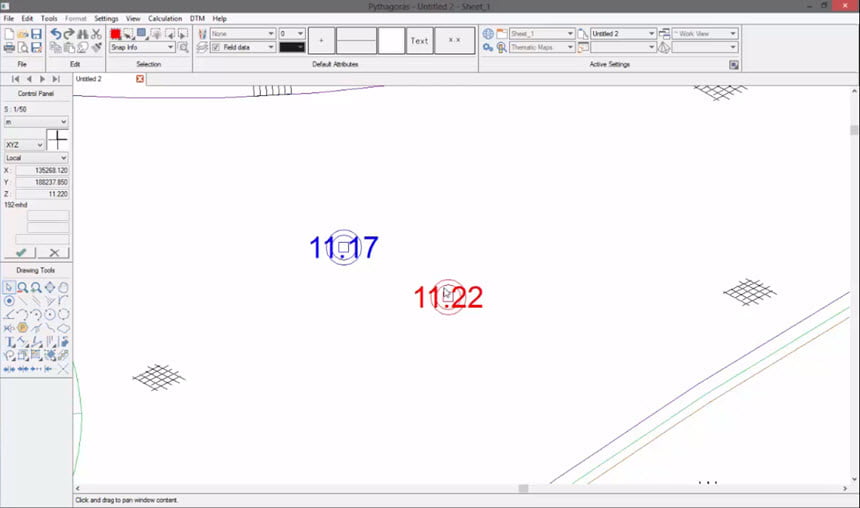Cancel with the X button in Control Panel

[x=54, y=253]
